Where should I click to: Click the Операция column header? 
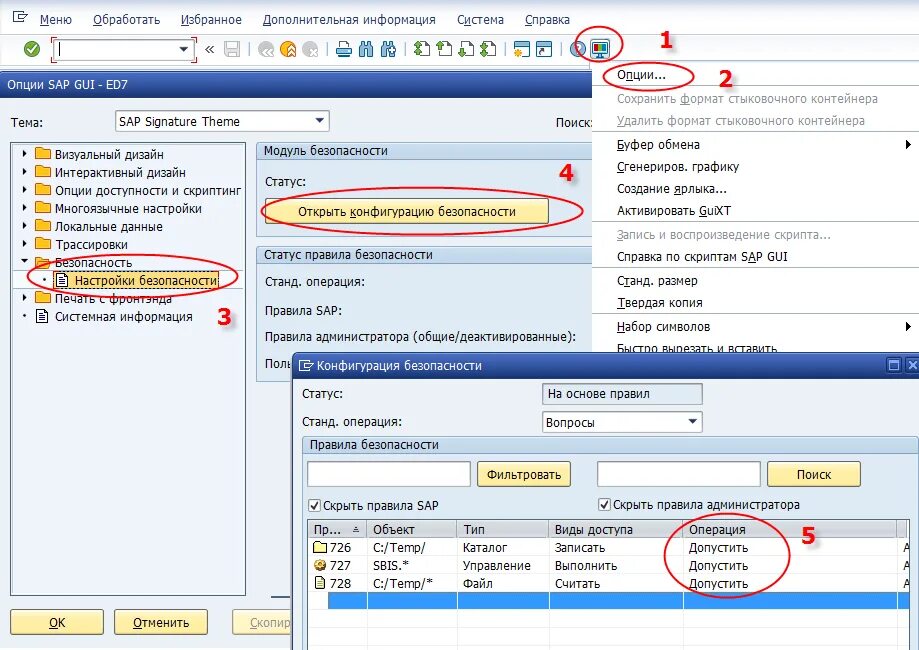(x=791, y=529)
